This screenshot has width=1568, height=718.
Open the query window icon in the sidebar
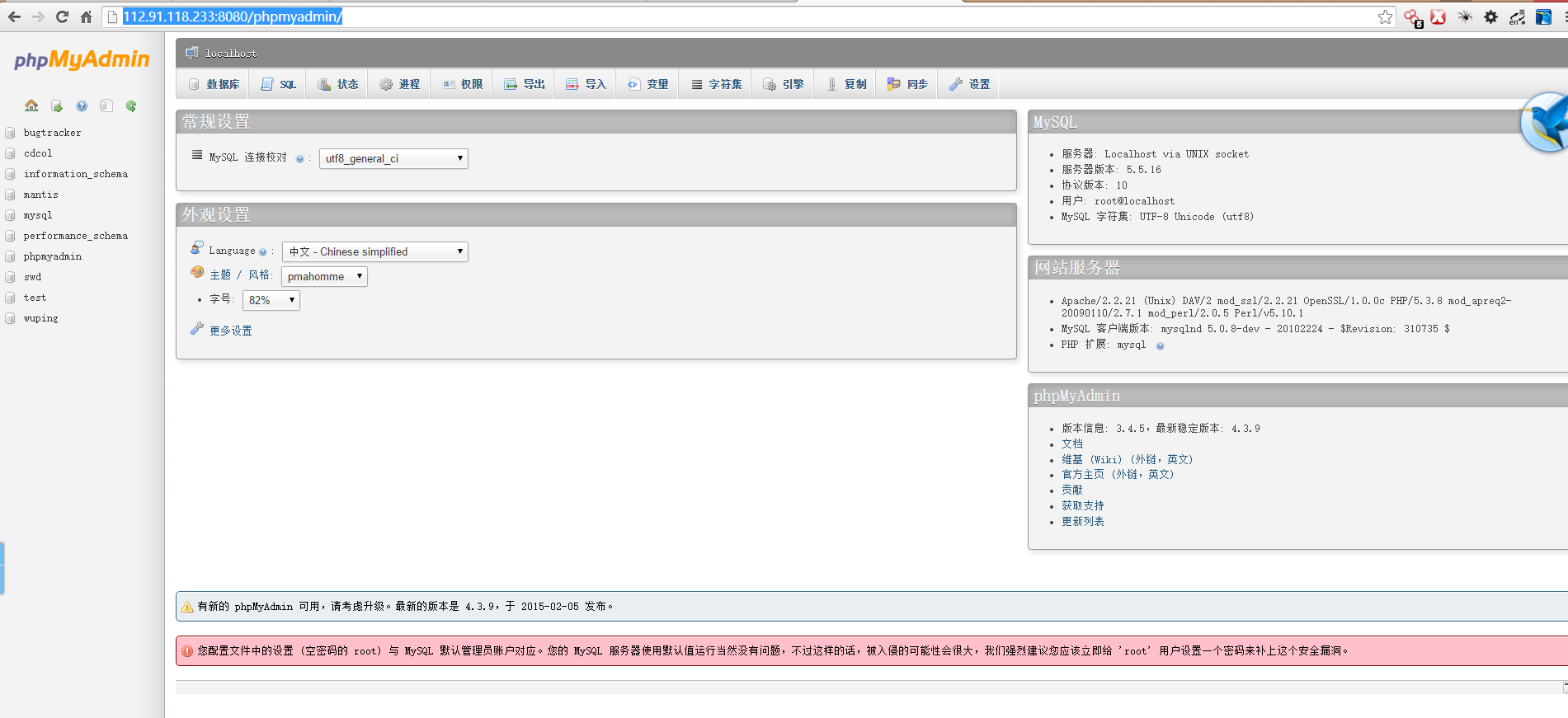[x=106, y=106]
